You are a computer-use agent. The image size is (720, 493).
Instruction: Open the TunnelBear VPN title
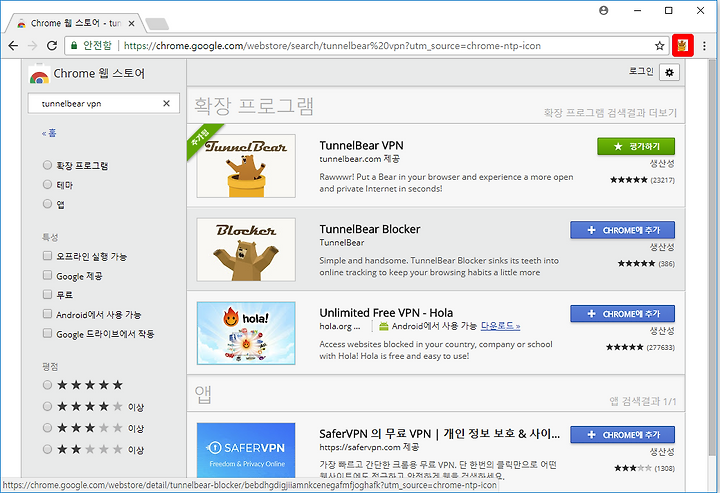click(361, 146)
